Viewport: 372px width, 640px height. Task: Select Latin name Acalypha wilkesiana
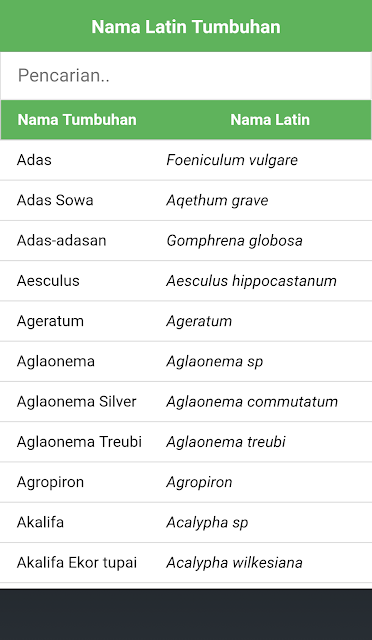coord(234,563)
